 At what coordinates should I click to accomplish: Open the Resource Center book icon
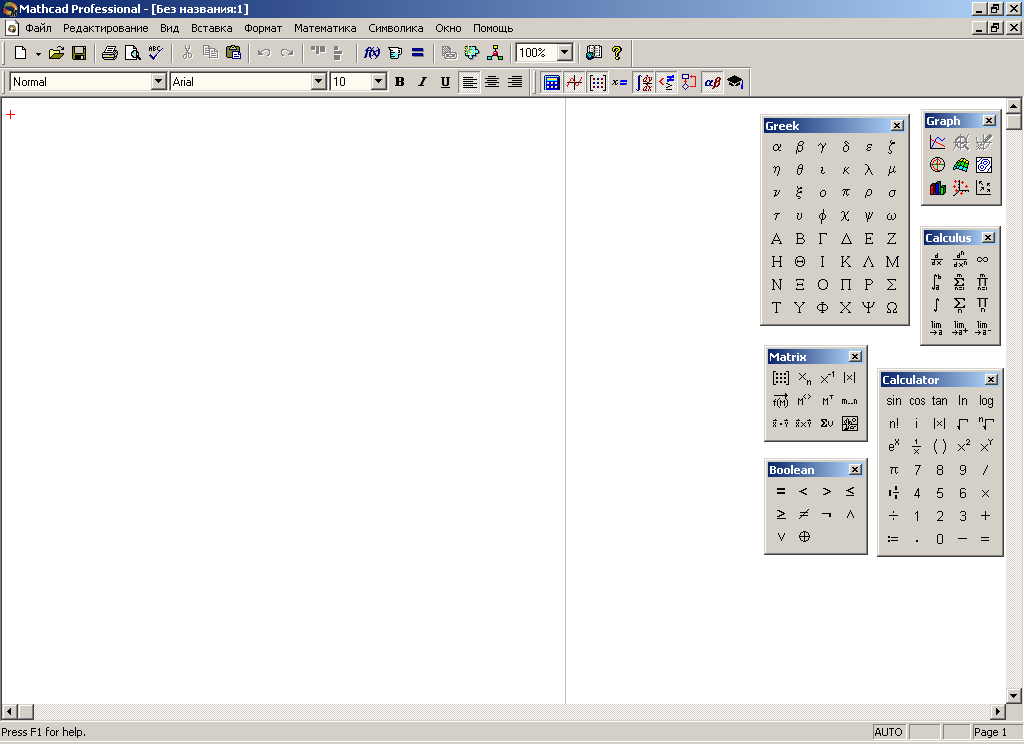click(594, 53)
